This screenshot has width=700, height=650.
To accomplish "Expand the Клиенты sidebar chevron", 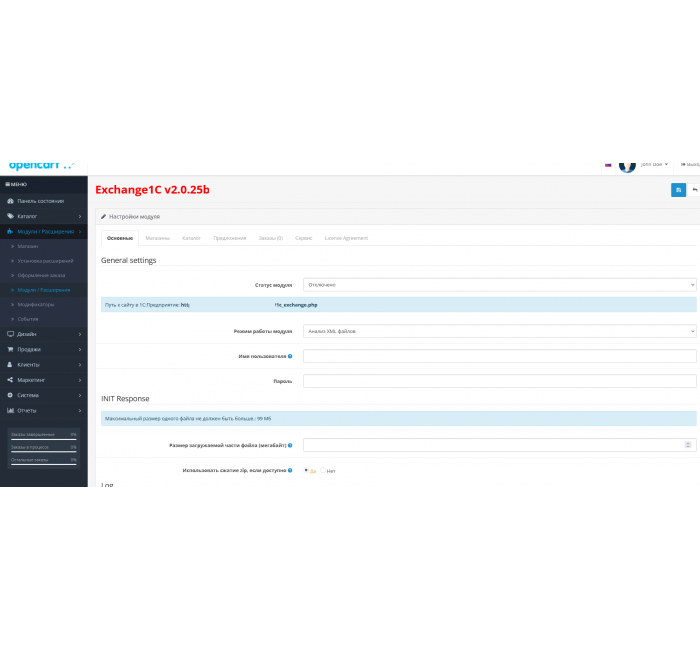I will [80, 365].
